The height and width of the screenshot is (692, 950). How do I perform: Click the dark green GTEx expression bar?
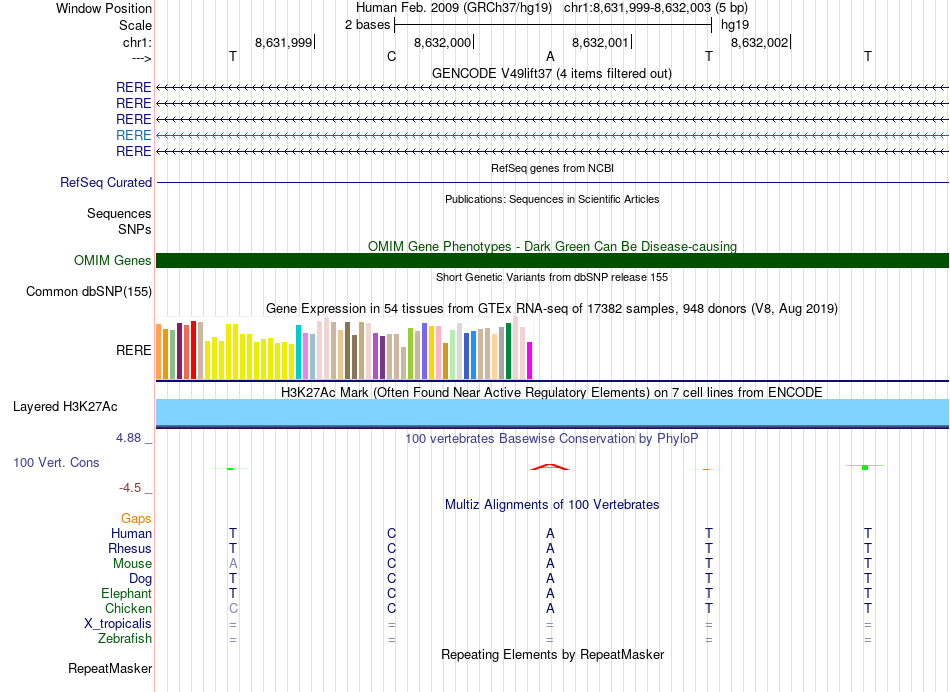pyautogui.click(x=508, y=351)
